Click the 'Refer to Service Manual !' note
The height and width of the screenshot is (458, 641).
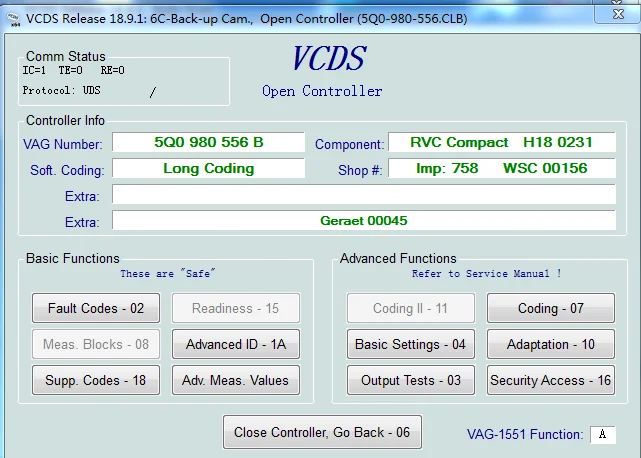(x=486, y=274)
